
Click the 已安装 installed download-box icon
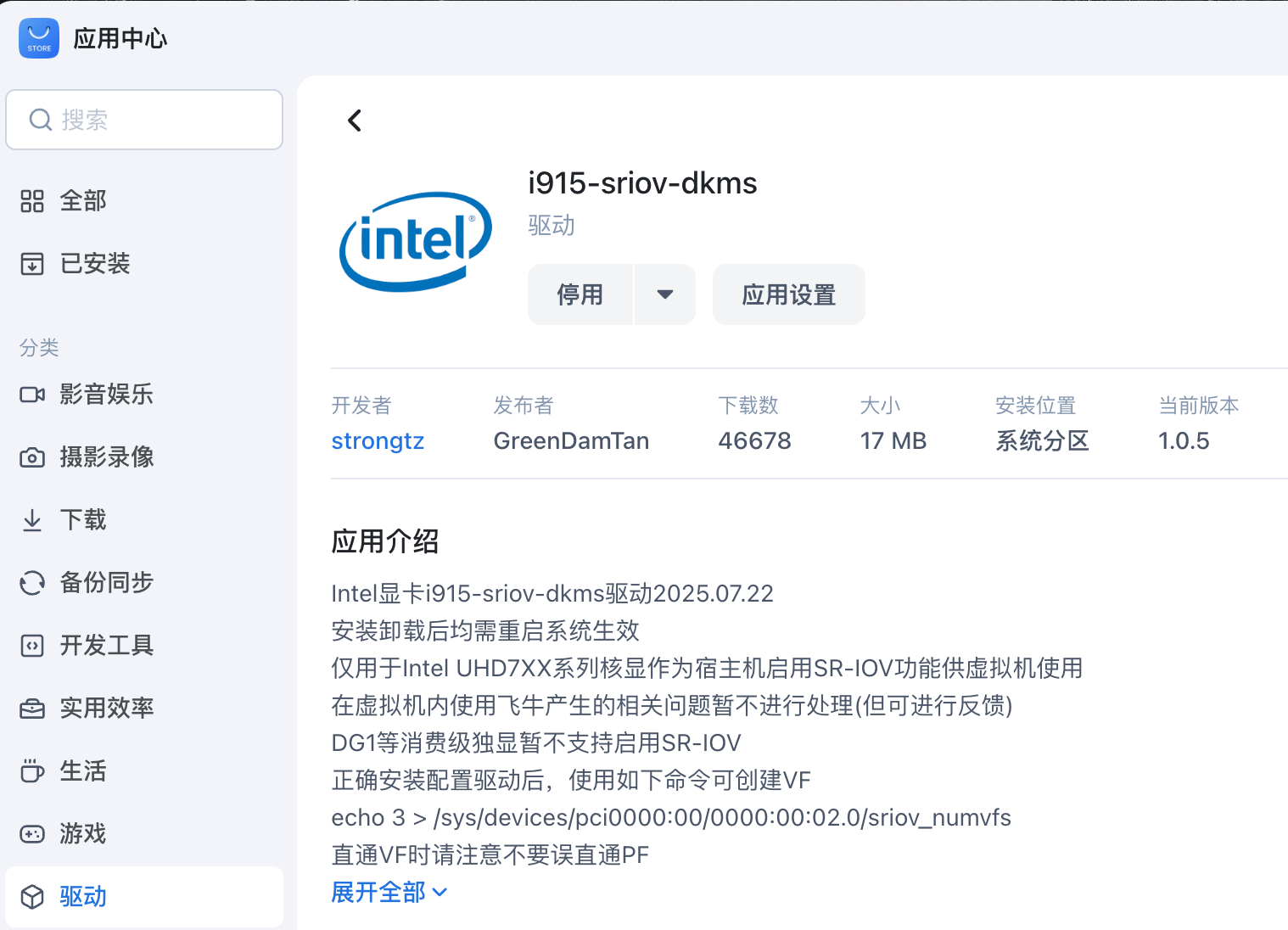coord(32,264)
